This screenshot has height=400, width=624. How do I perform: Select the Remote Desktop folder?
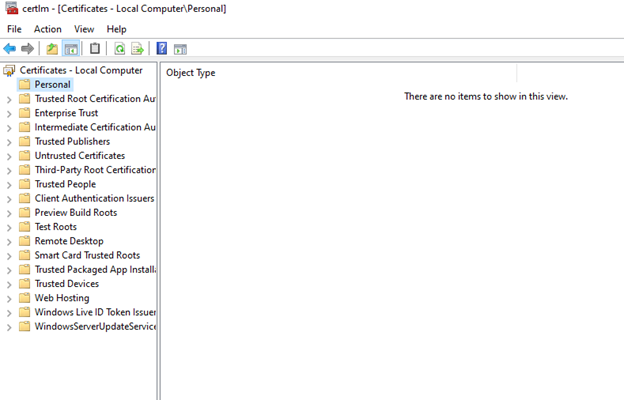[x=68, y=241]
